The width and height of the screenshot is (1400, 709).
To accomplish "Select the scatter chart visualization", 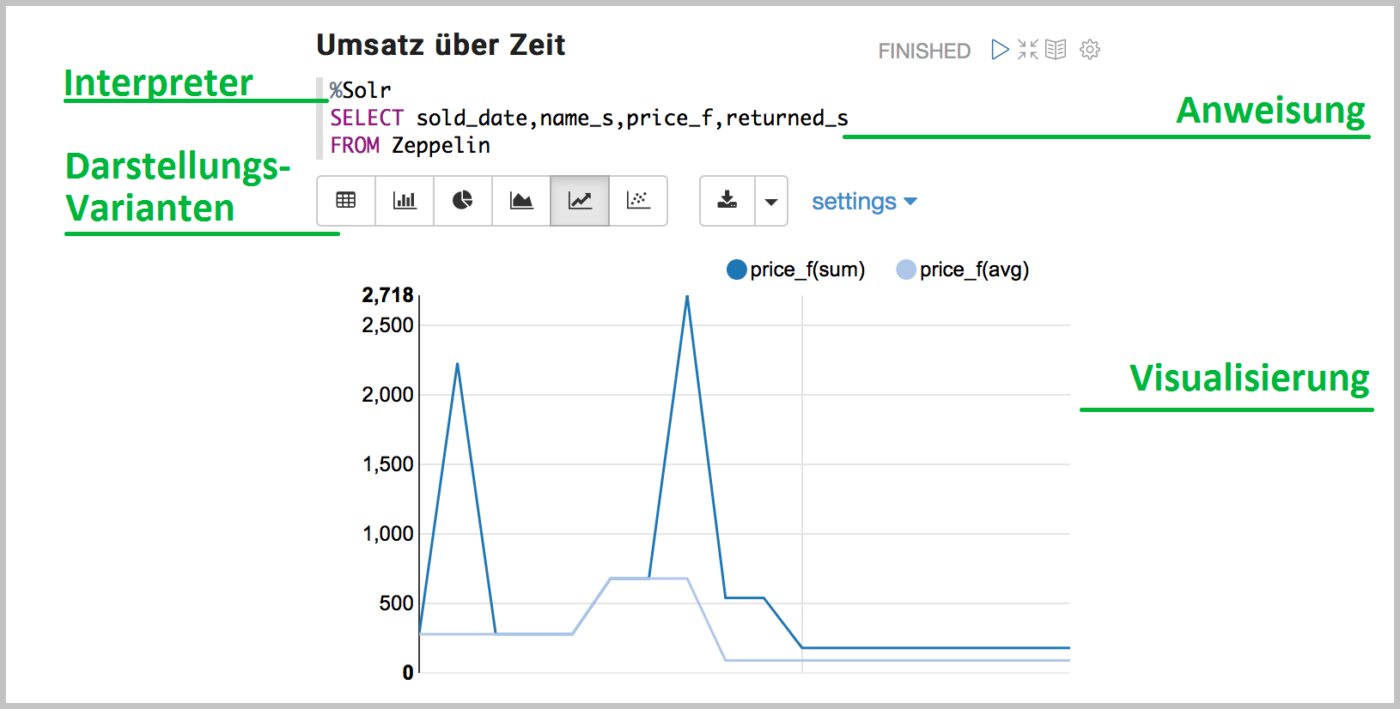I will point(638,201).
